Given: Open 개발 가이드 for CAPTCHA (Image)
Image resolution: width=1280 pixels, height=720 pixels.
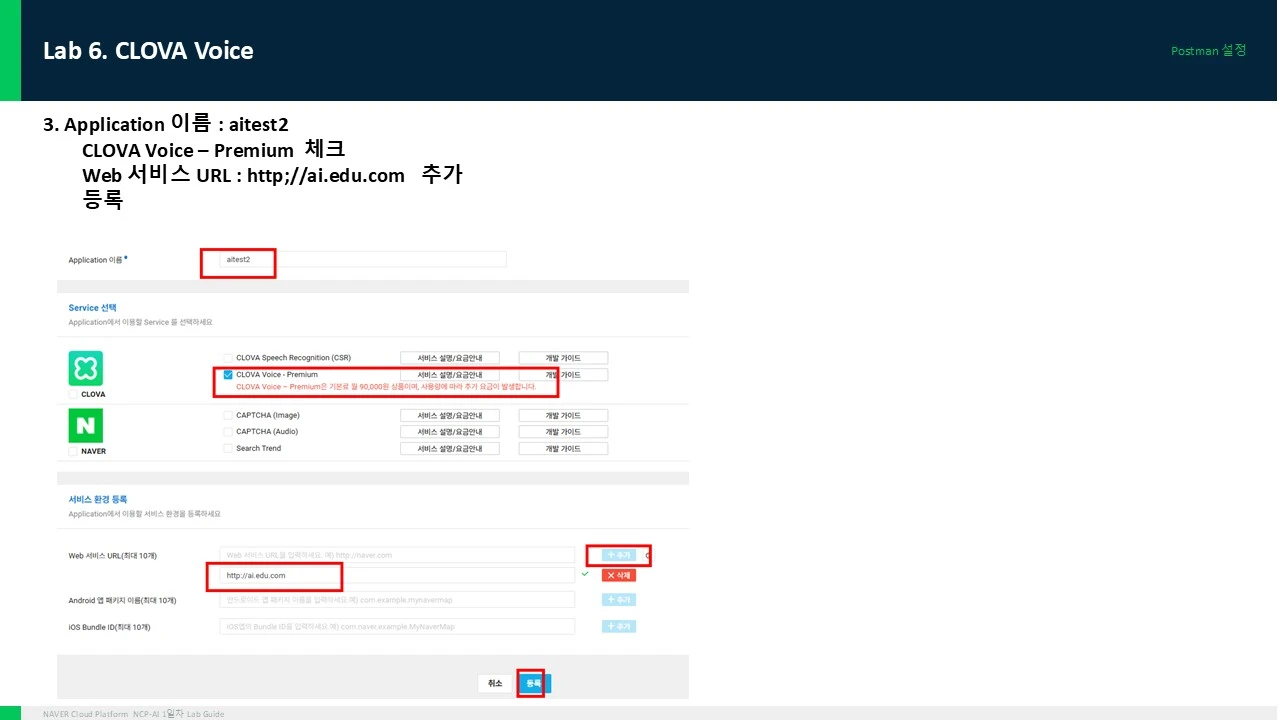Looking at the screenshot, I should (563, 416).
